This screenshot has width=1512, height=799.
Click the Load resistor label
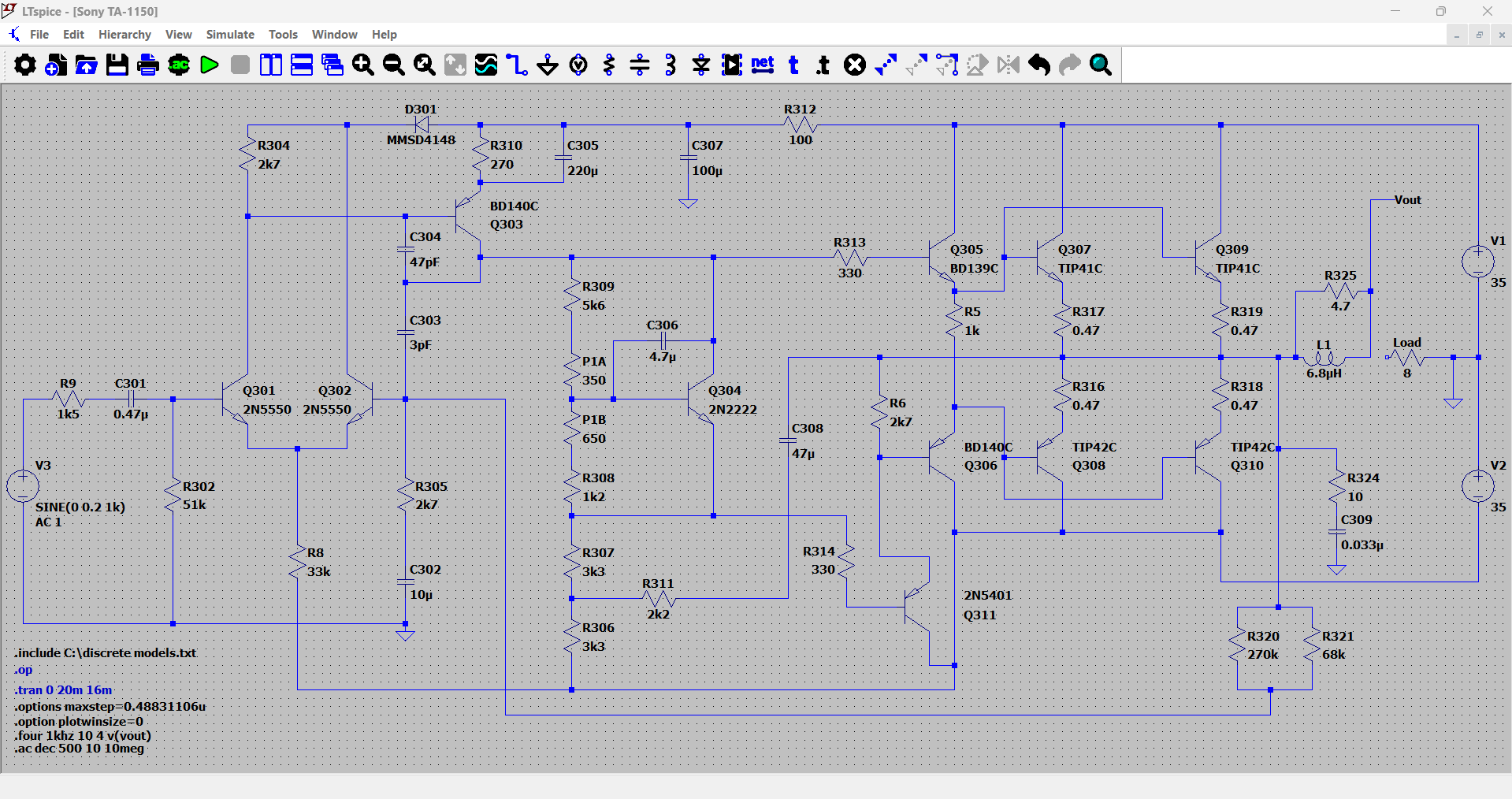(1407, 343)
